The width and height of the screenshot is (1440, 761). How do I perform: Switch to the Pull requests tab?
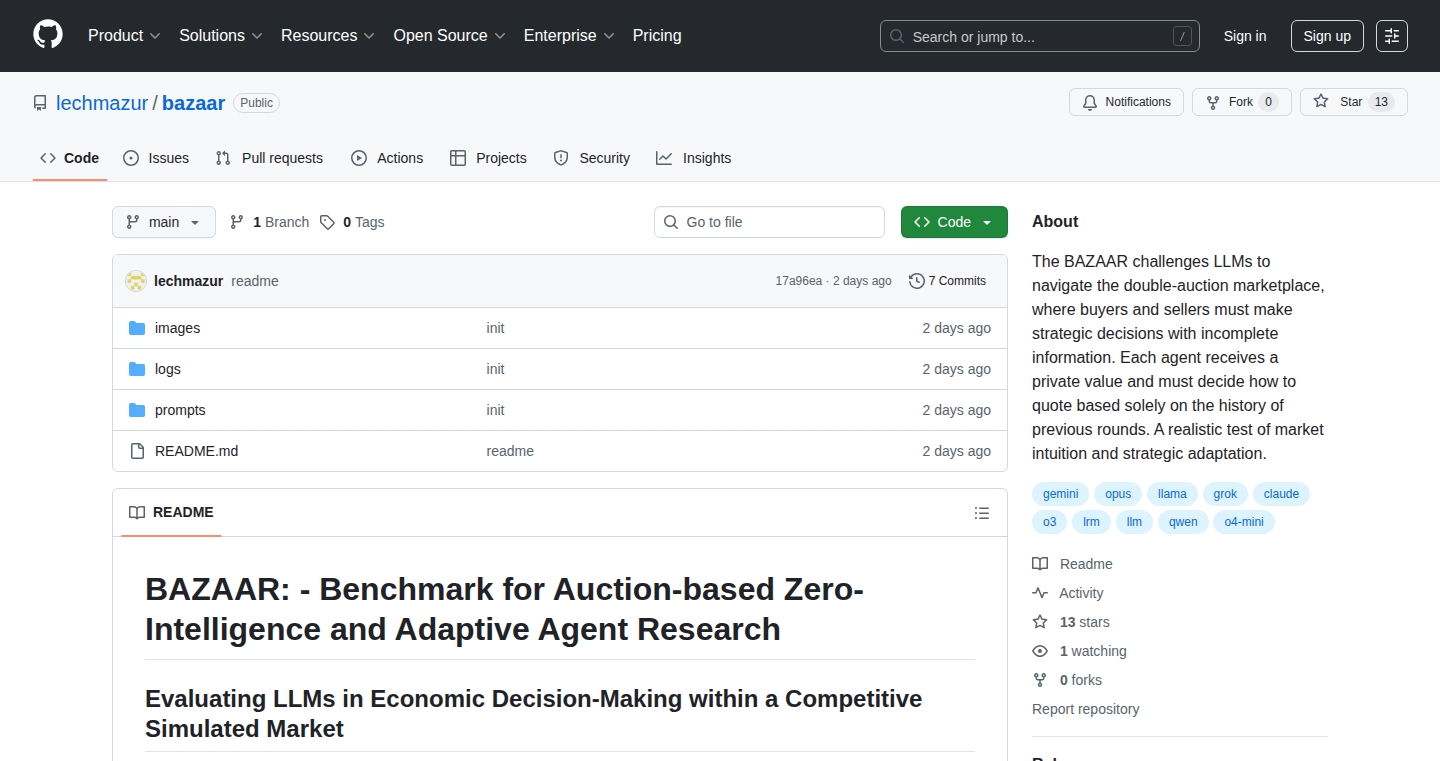pos(270,158)
